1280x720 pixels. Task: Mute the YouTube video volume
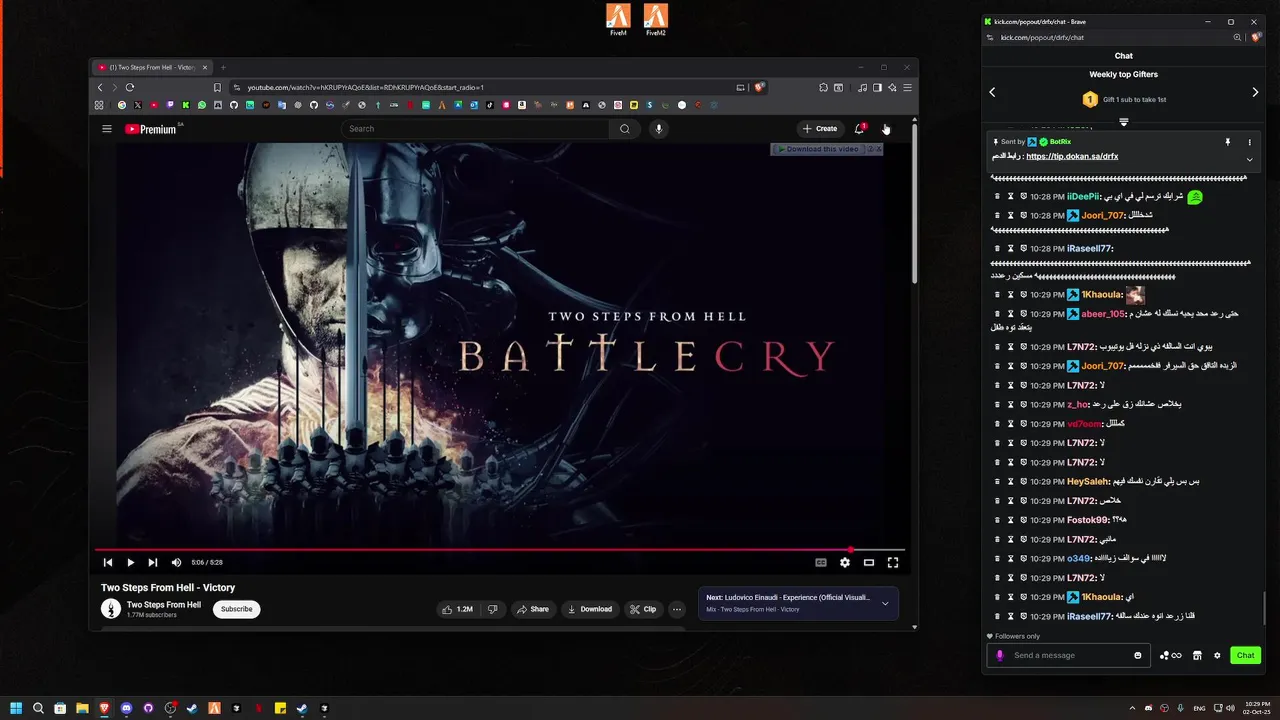tap(176, 563)
